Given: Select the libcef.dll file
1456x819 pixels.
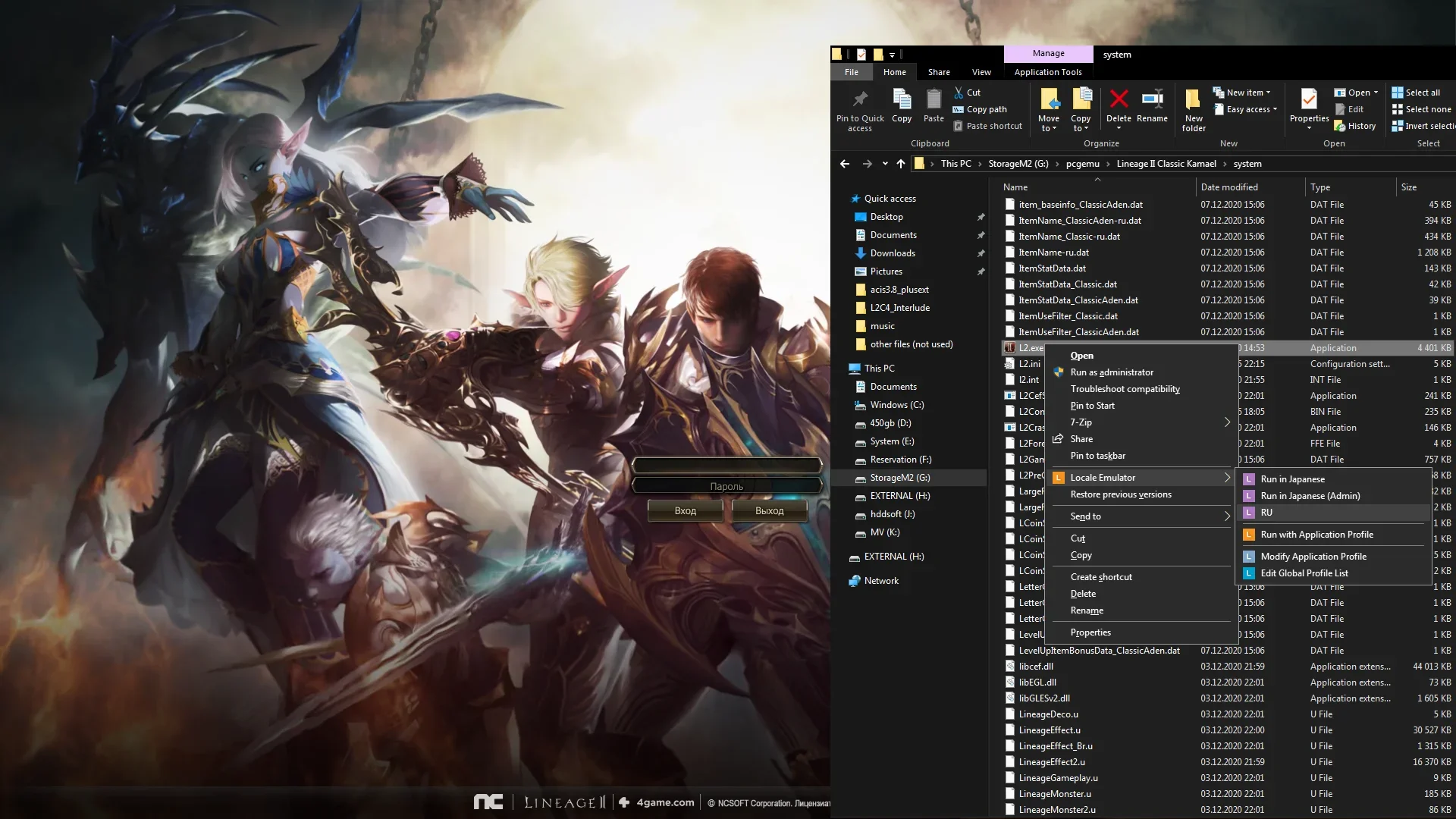Looking at the screenshot, I should 1036,667.
